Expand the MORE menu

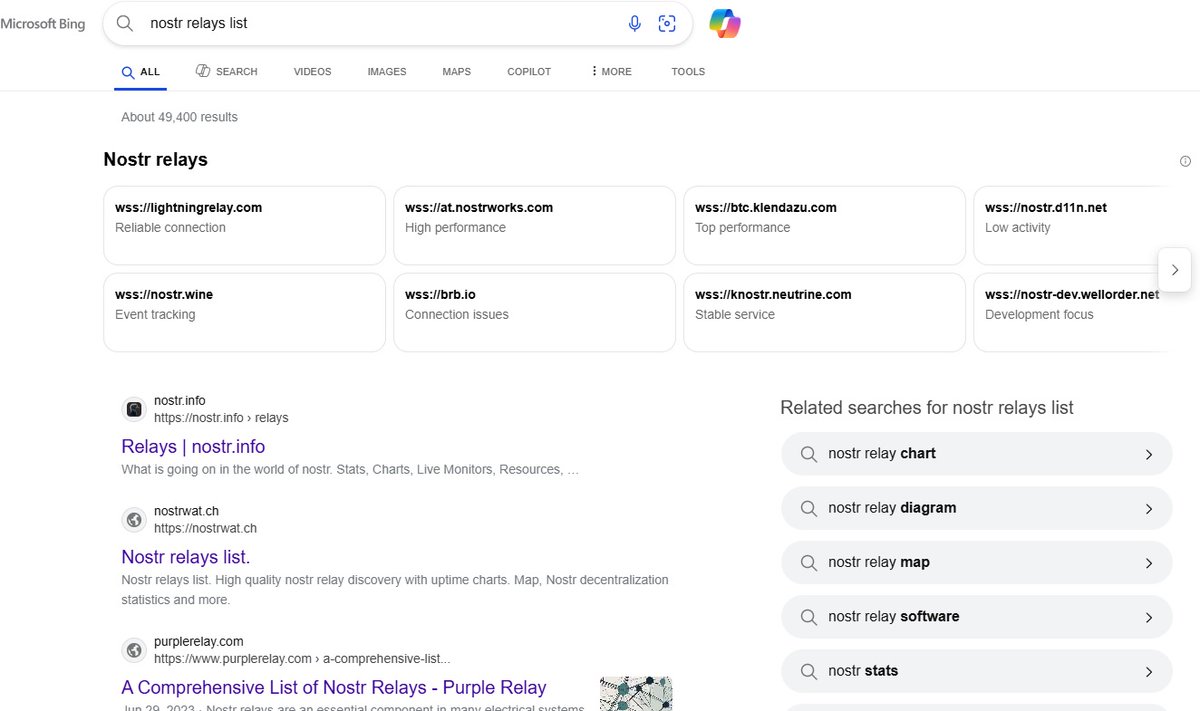click(611, 72)
